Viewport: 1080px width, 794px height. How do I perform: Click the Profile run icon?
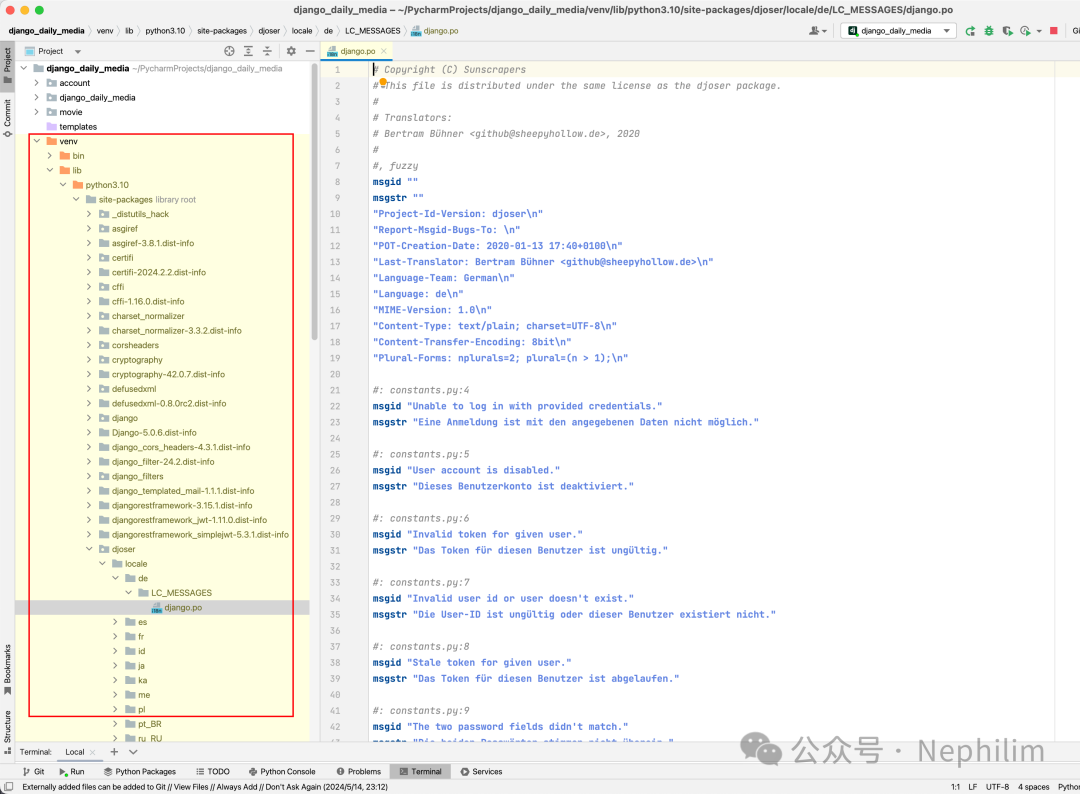(1026, 31)
